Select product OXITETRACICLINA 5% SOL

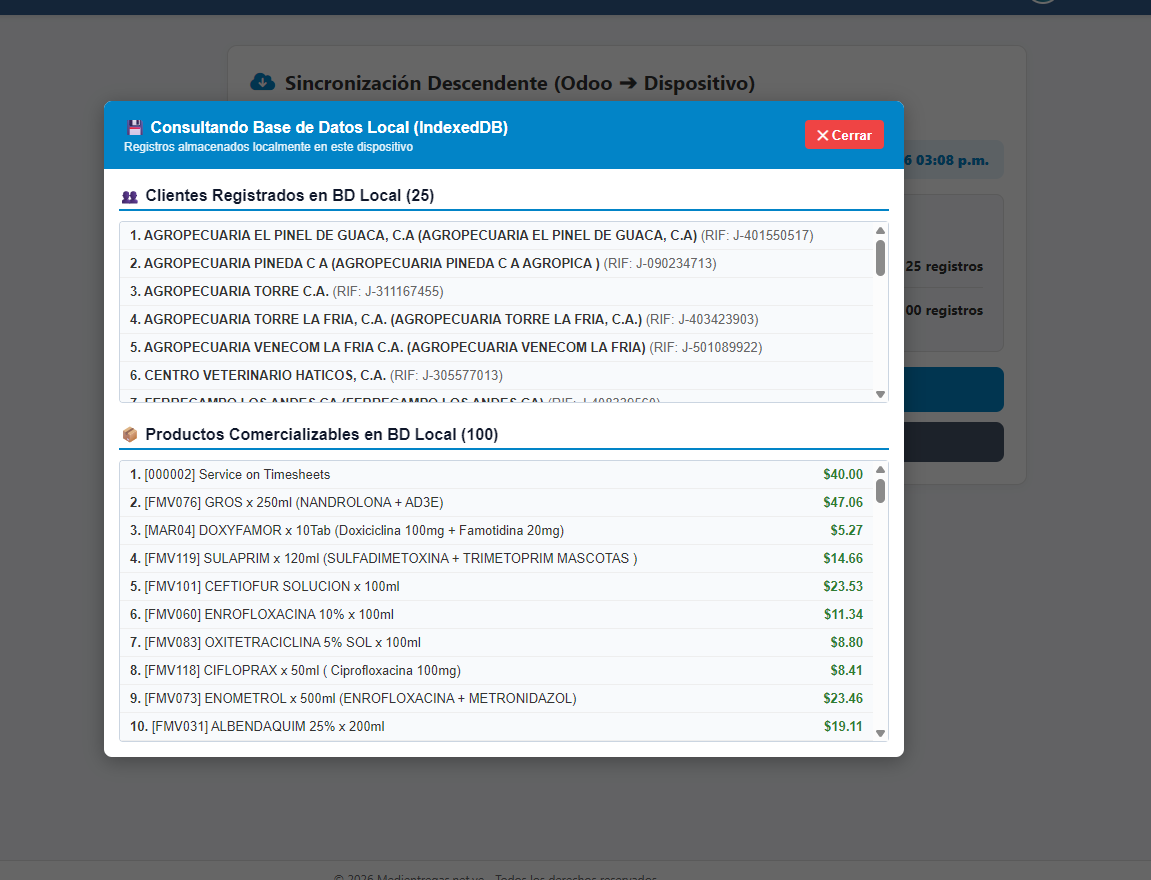[x=496, y=642]
